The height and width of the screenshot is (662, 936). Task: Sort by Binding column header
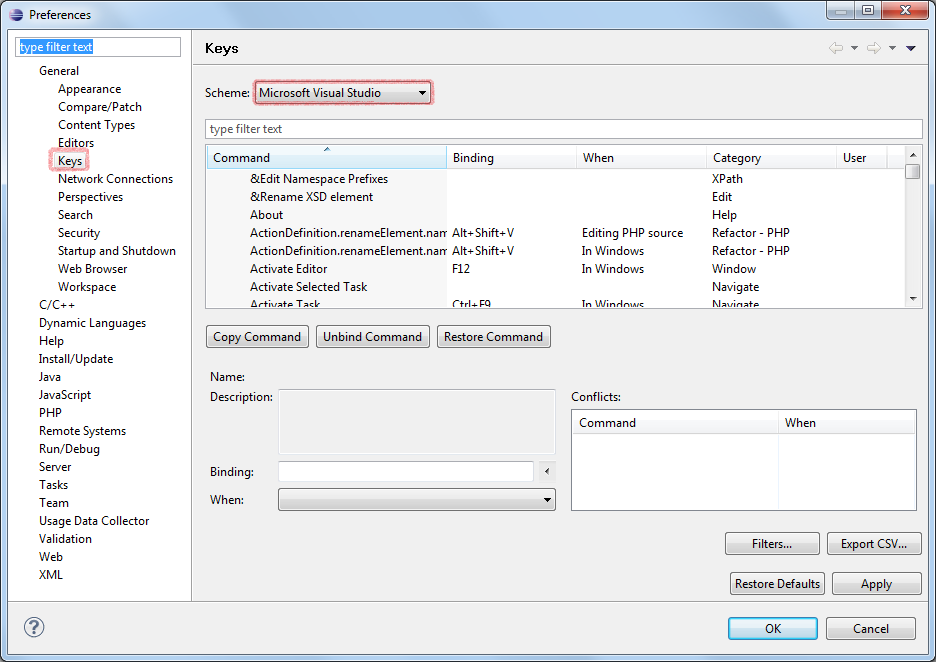point(510,158)
